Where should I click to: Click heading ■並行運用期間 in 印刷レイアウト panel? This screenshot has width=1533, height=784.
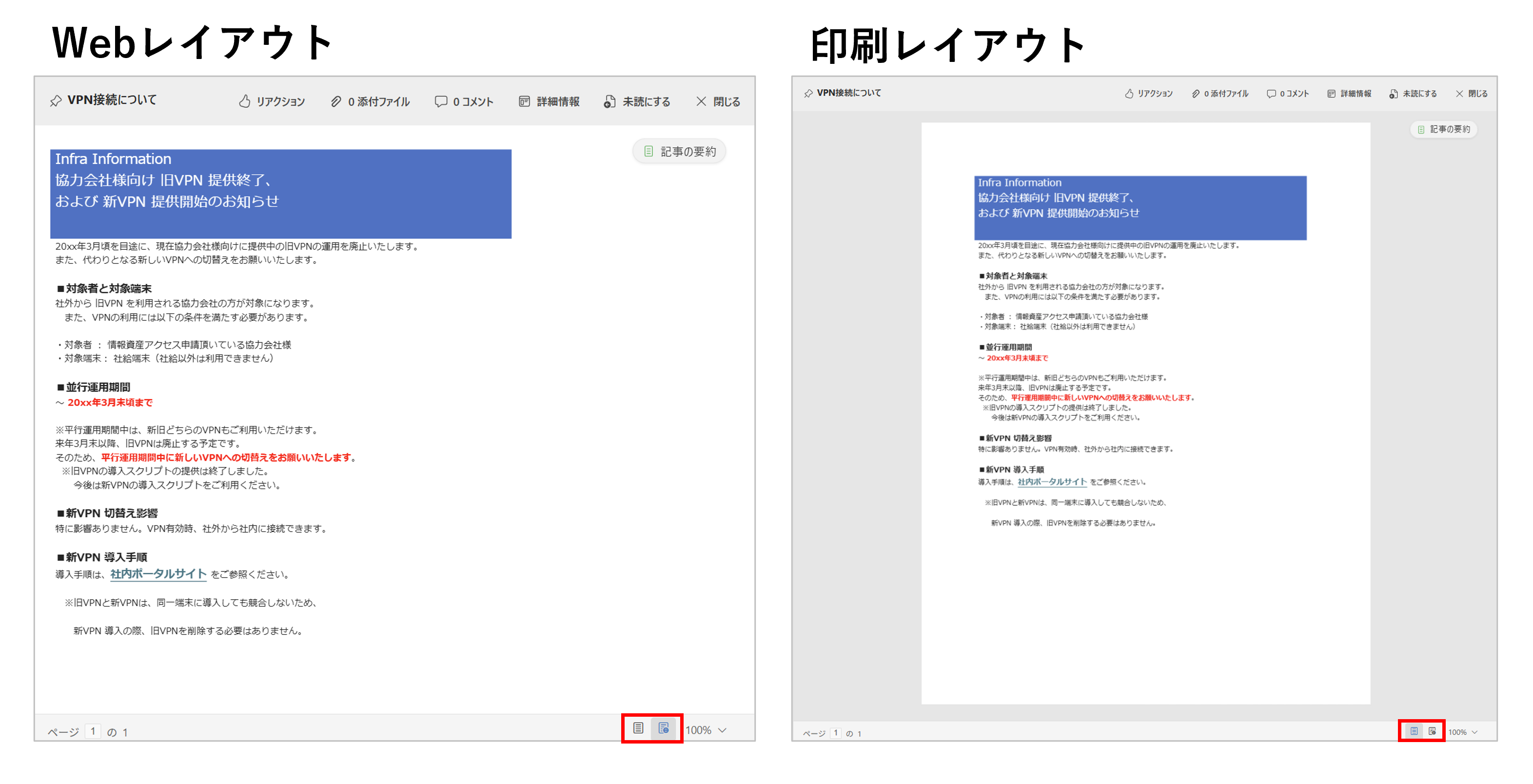(x=1005, y=347)
